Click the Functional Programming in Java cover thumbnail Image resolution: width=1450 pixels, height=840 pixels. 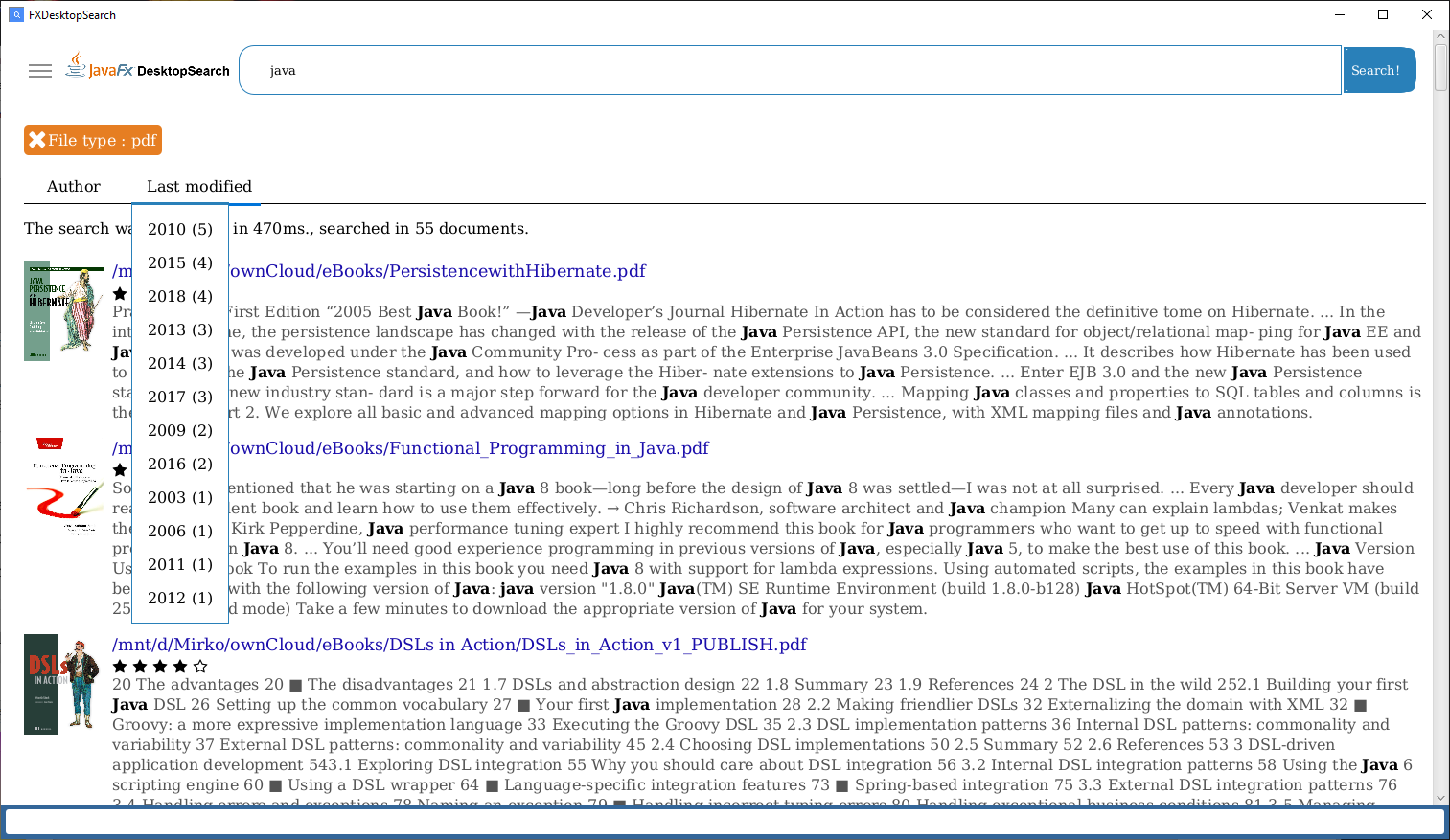(64, 487)
